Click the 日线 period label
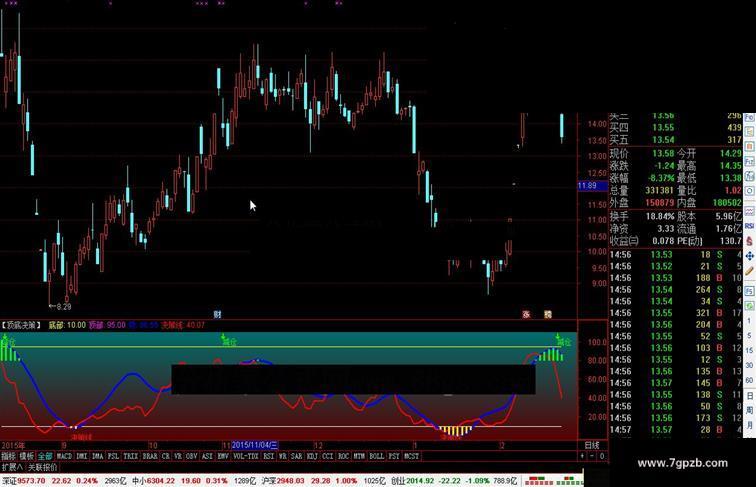756x487 pixels. click(592, 445)
